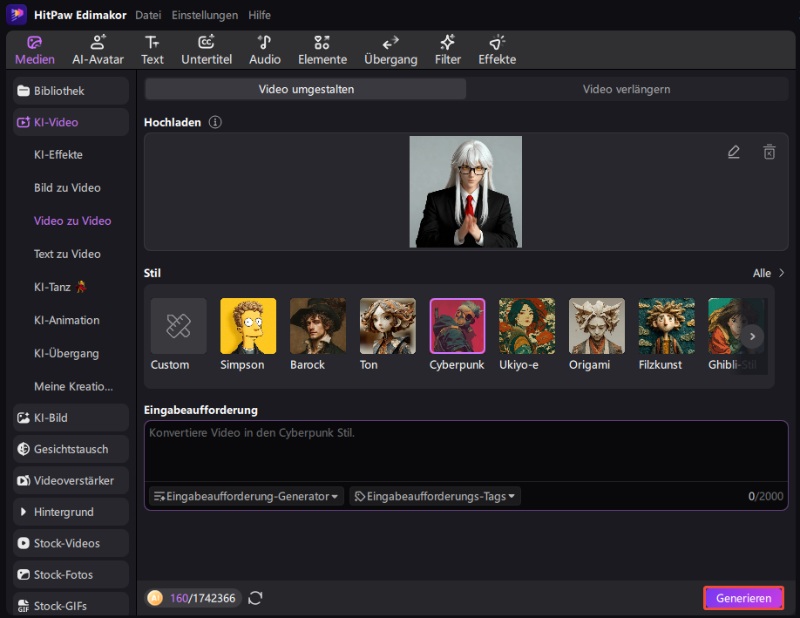Open the Eingabeaufforderung-Generator dropdown
800x618 pixels.
[247, 496]
